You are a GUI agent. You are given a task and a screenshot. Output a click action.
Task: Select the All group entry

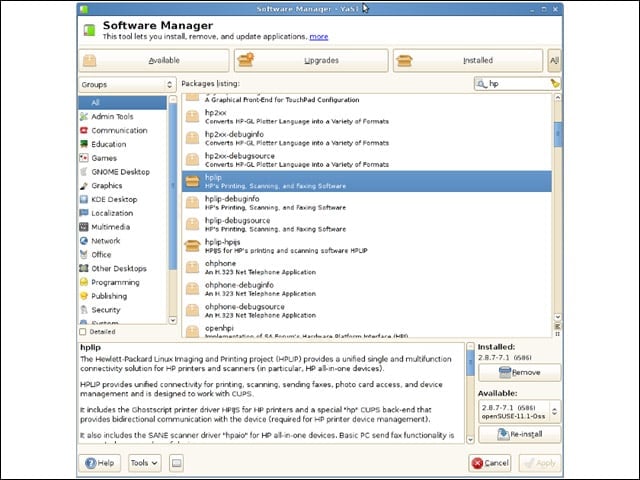pos(122,102)
